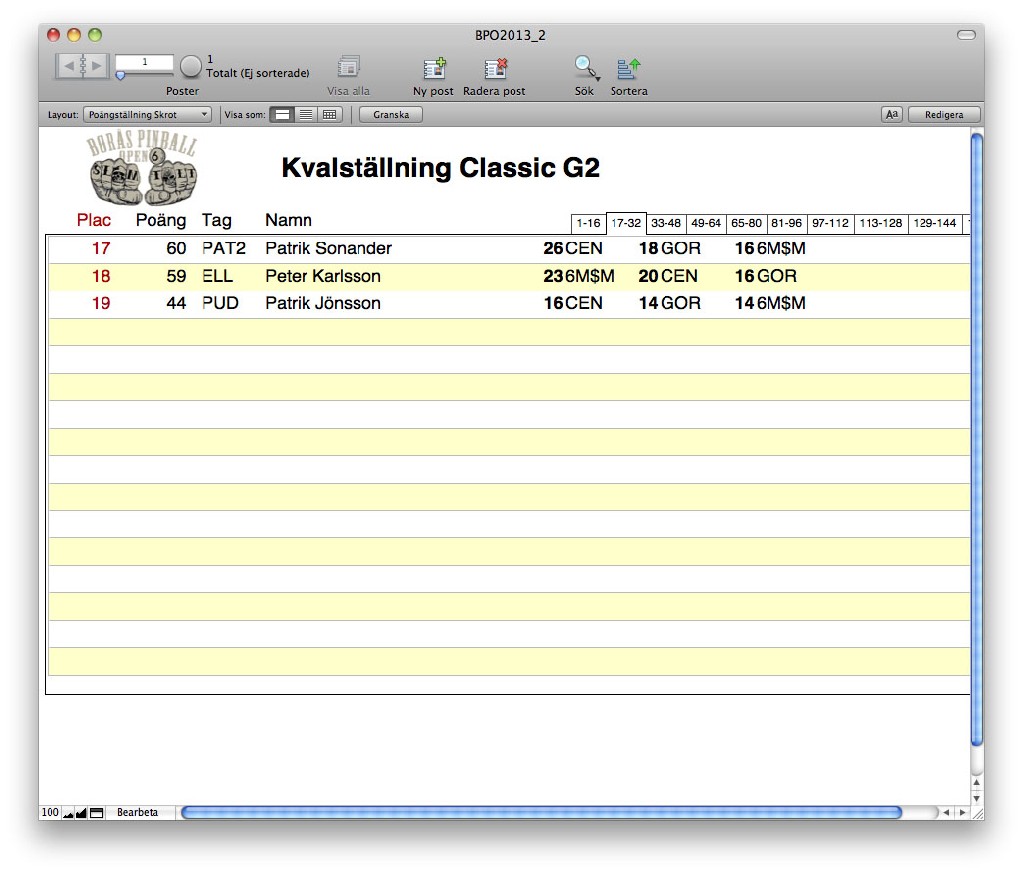Click 23 6M$M in Peter Karlsson's row
1024x874 pixels.
579,276
